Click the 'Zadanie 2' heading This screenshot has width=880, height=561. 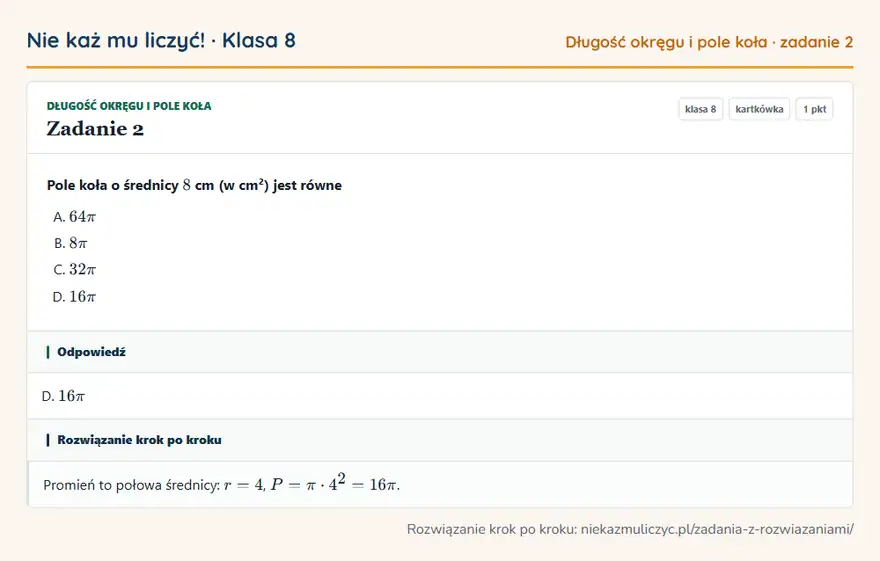[95, 129]
